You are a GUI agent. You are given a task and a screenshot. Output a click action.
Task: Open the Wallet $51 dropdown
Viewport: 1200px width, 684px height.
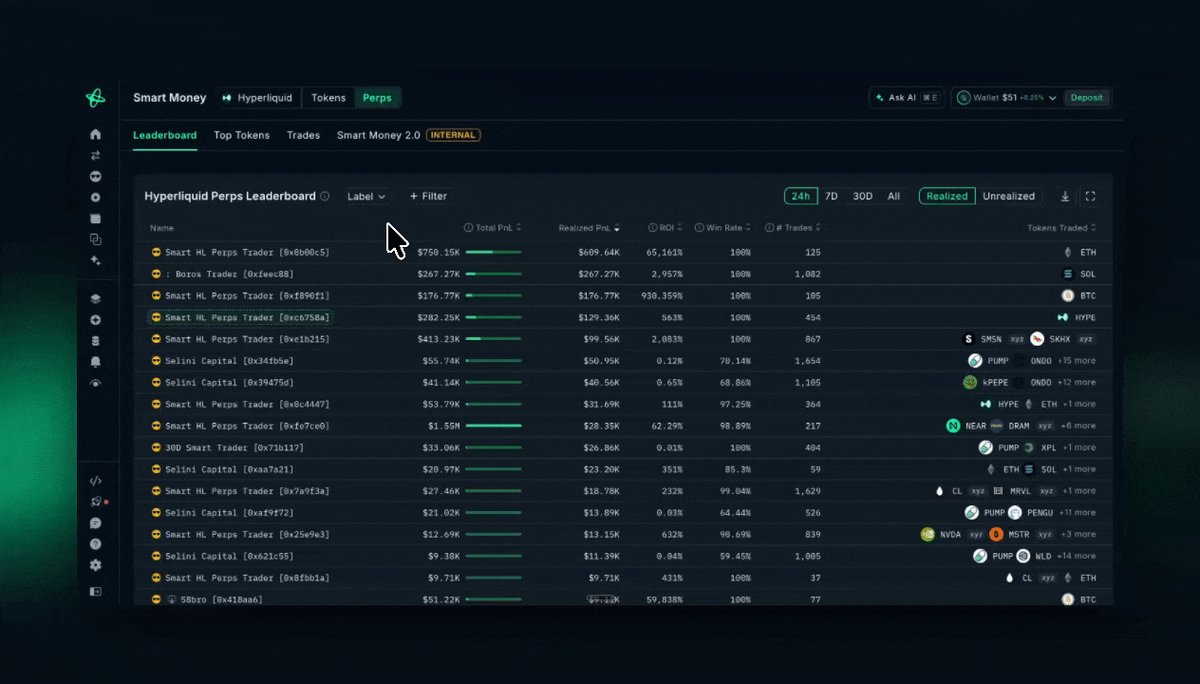[x=1007, y=98]
